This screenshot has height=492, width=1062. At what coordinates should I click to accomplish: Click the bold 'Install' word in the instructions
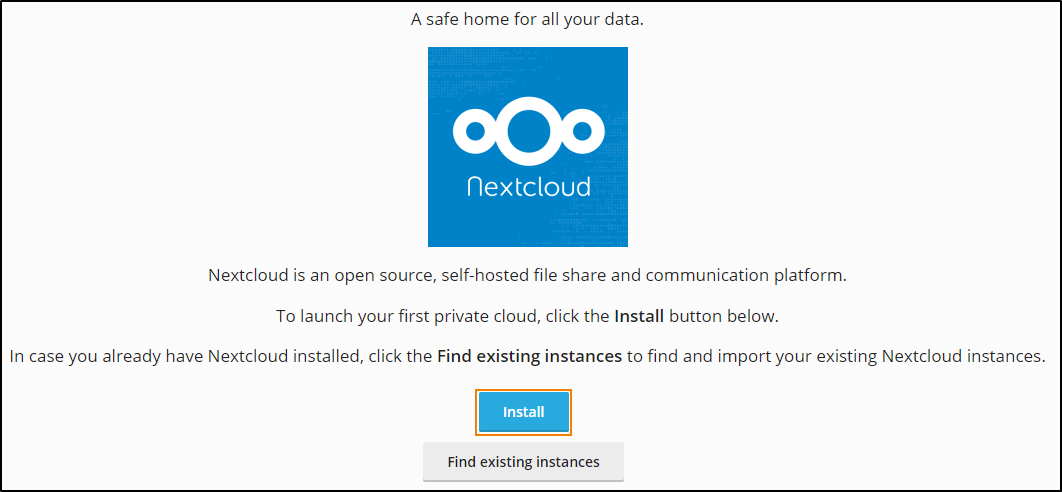(639, 316)
